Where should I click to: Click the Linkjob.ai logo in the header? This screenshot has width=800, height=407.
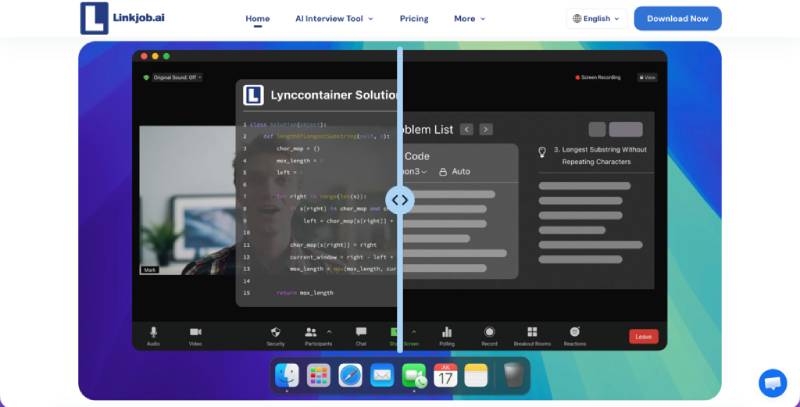[122, 18]
